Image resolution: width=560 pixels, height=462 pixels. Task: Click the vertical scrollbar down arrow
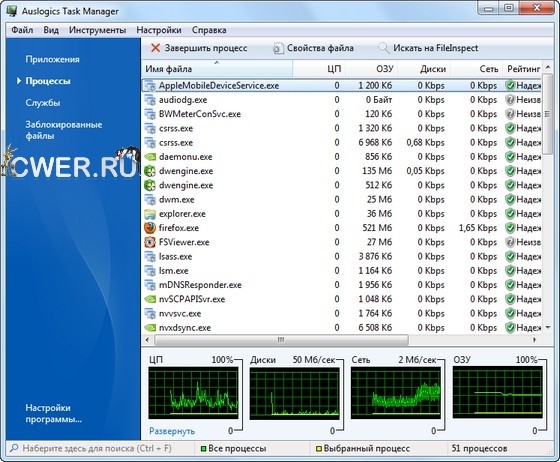pyautogui.click(x=548, y=327)
